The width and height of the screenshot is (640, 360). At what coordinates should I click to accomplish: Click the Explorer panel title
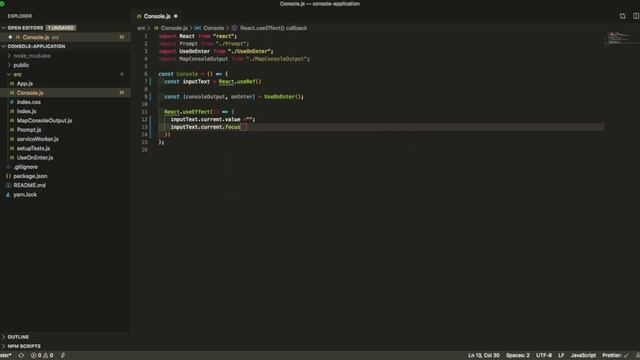coord(20,16)
